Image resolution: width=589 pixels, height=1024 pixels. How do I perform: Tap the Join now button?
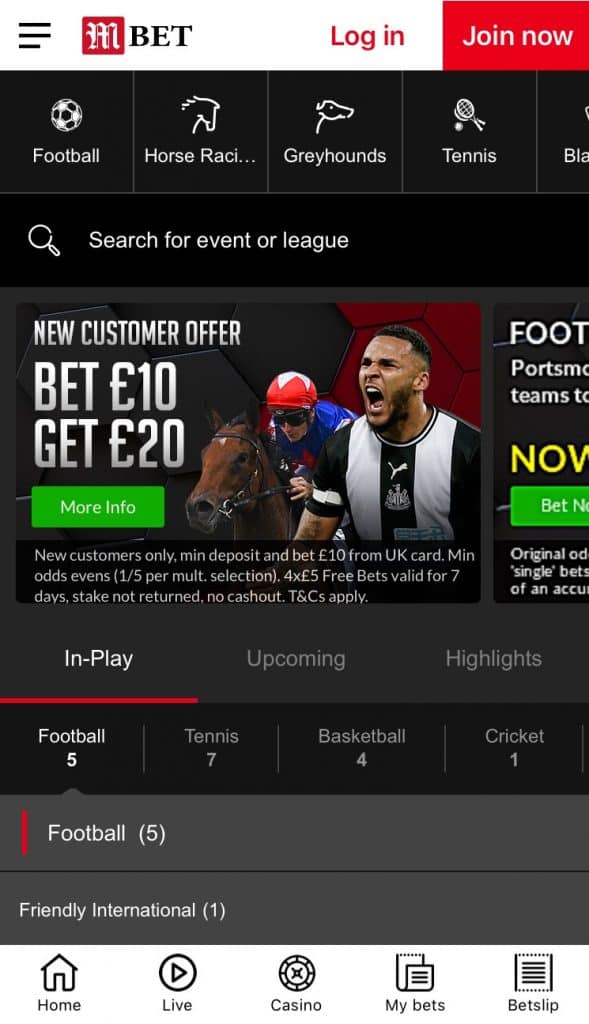(x=516, y=35)
